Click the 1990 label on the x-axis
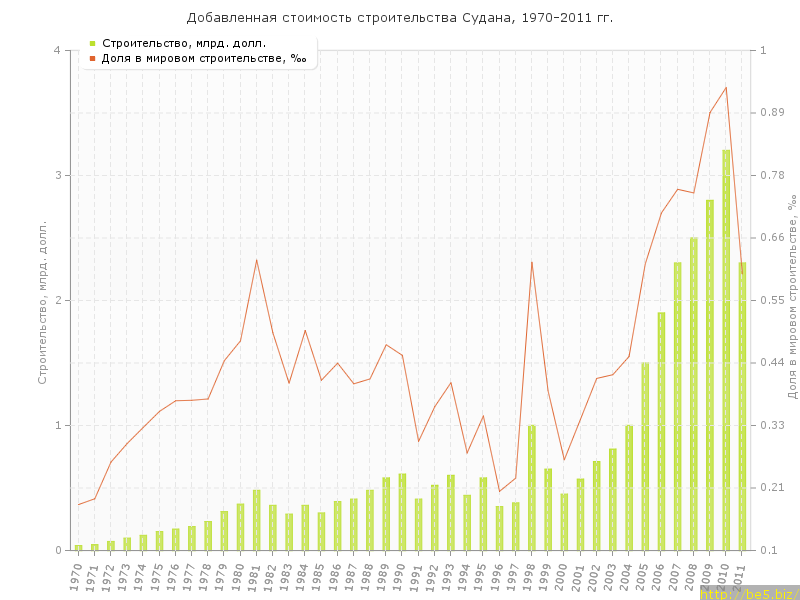The image size is (800, 600). pyautogui.click(x=400, y=575)
